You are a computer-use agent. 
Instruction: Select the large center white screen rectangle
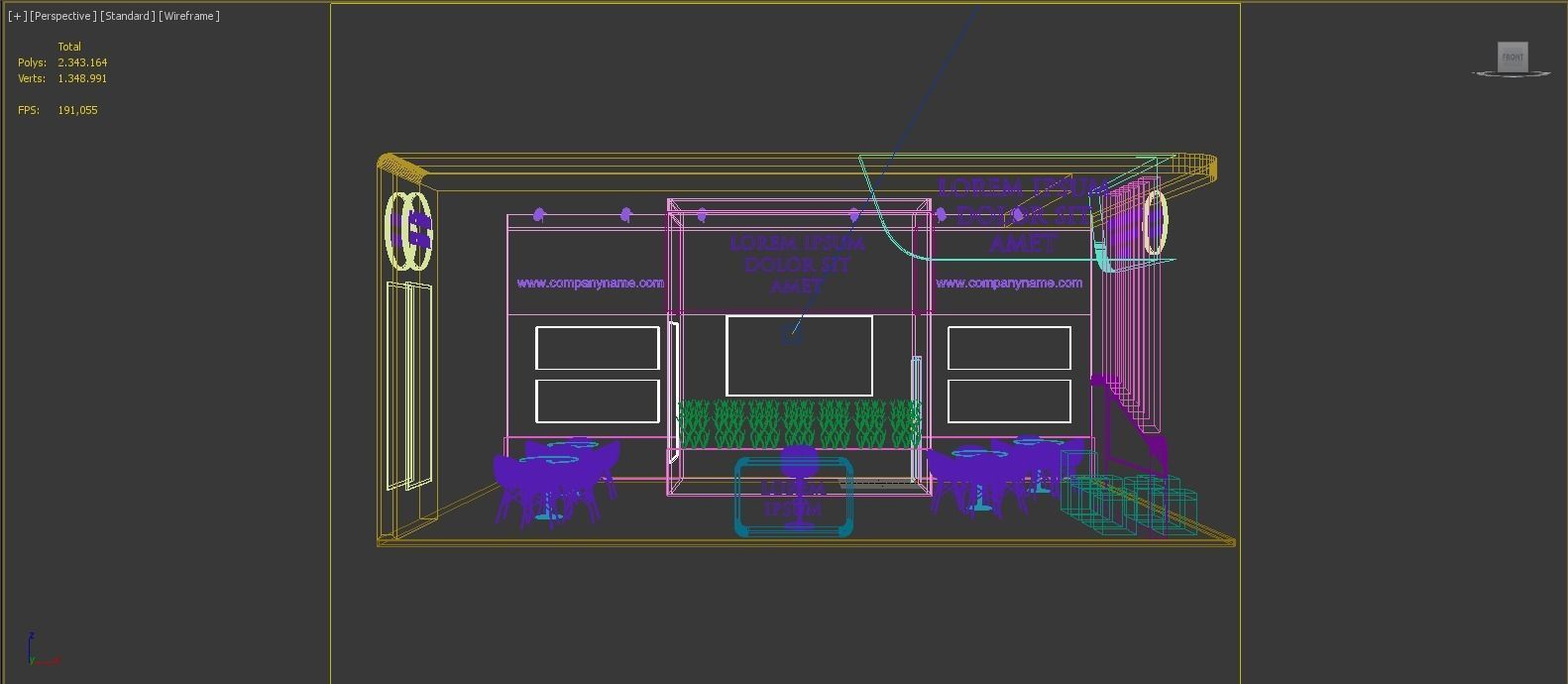point(799,356)
